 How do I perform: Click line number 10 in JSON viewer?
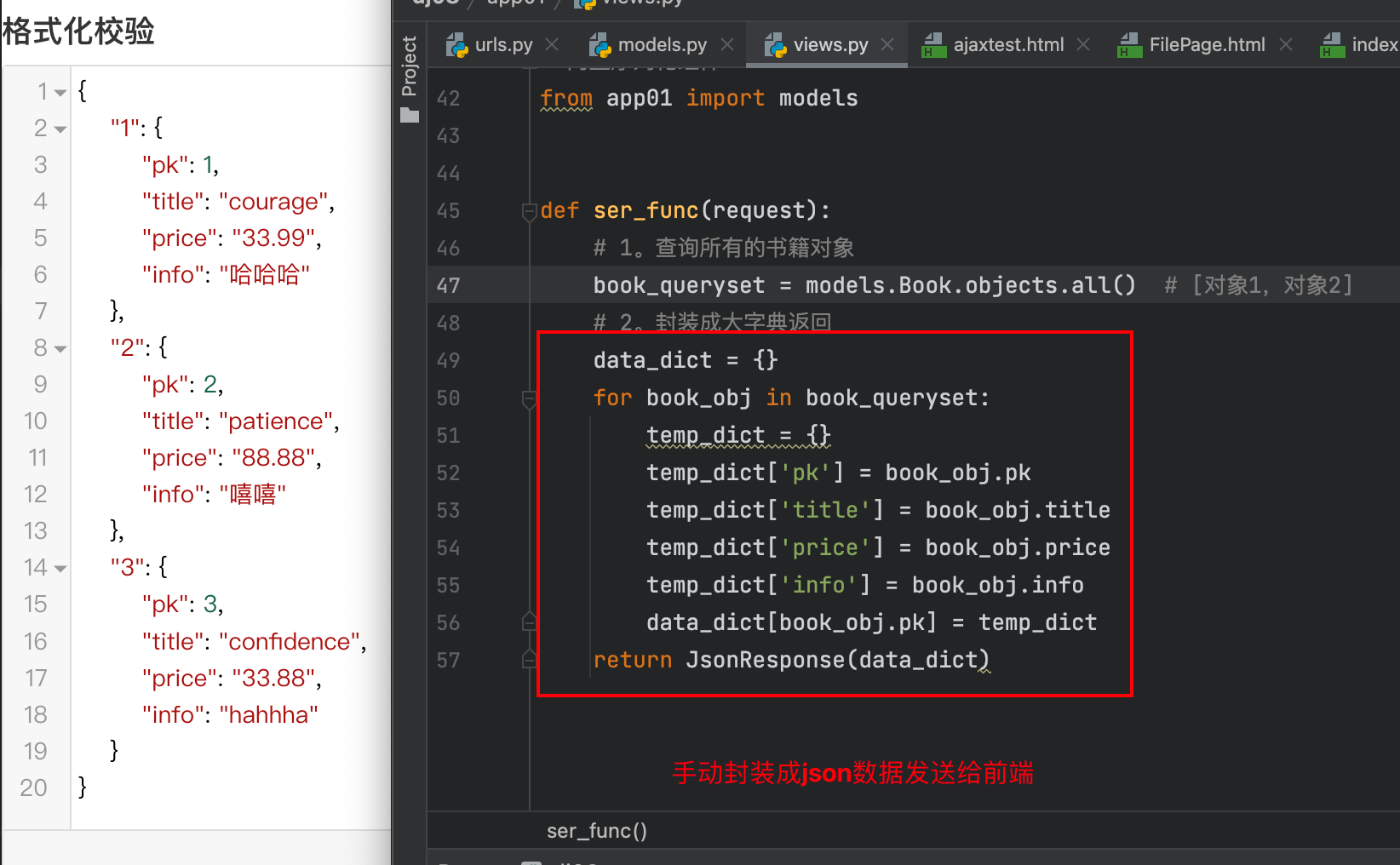[x=35, y=421]
